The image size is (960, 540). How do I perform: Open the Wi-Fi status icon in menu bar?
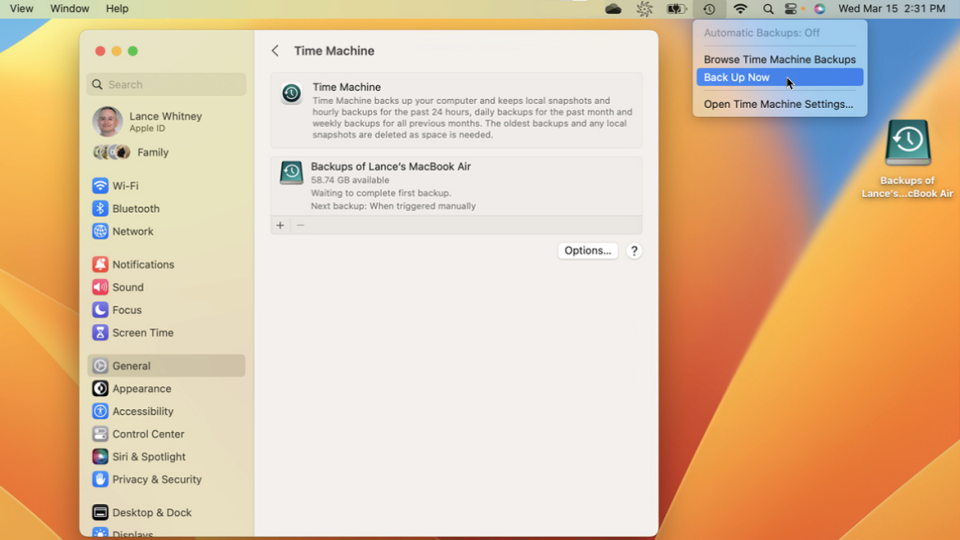coord(740,9)
